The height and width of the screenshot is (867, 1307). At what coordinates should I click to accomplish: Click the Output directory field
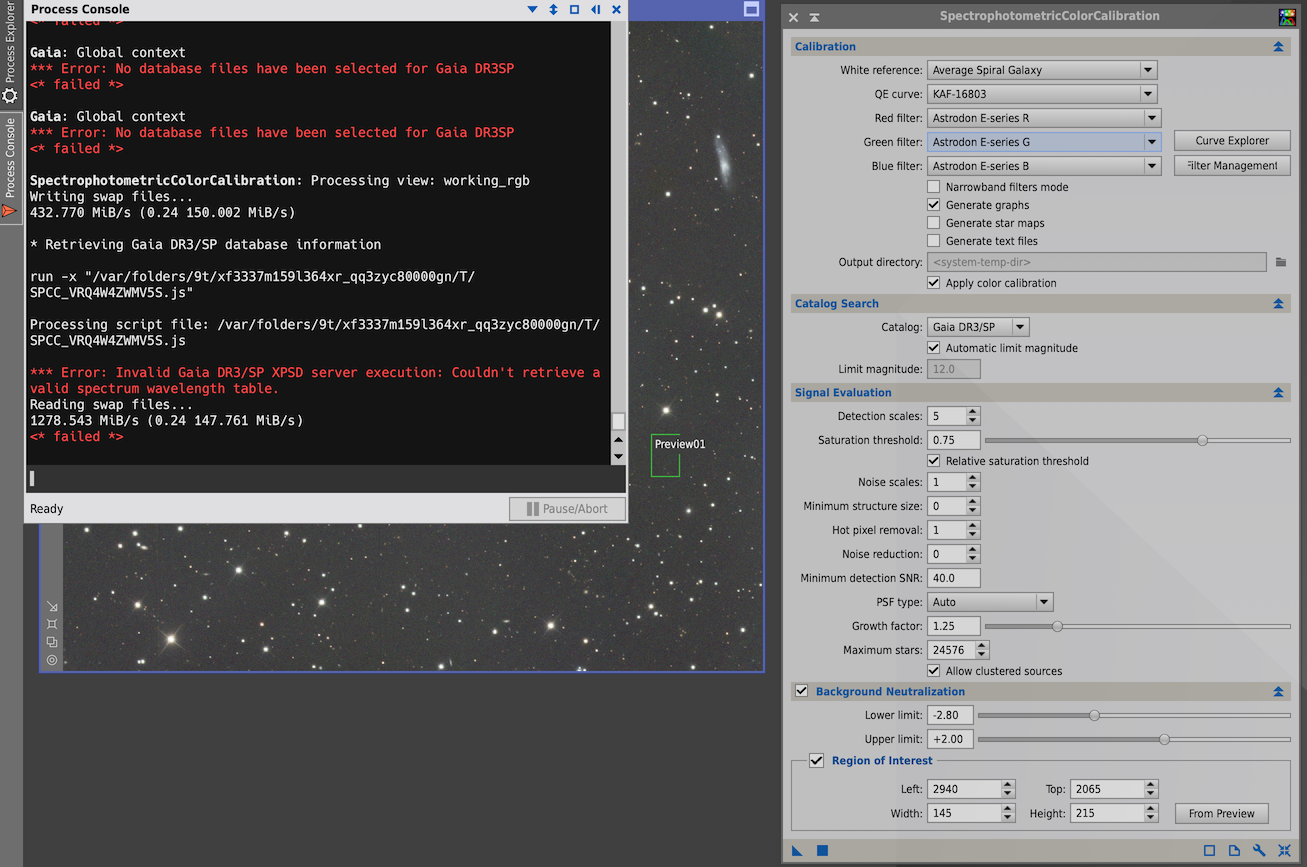(1097, 262)
